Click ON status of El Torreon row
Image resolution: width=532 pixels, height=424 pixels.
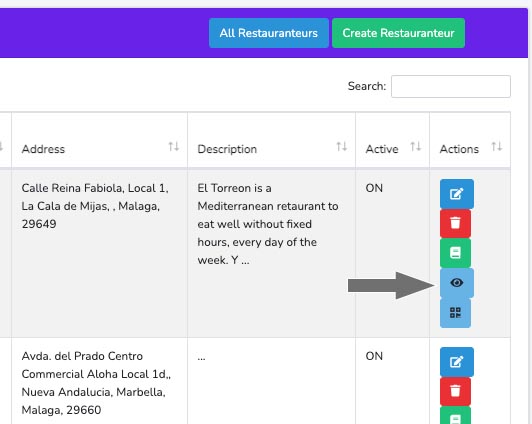pos(374,188)
